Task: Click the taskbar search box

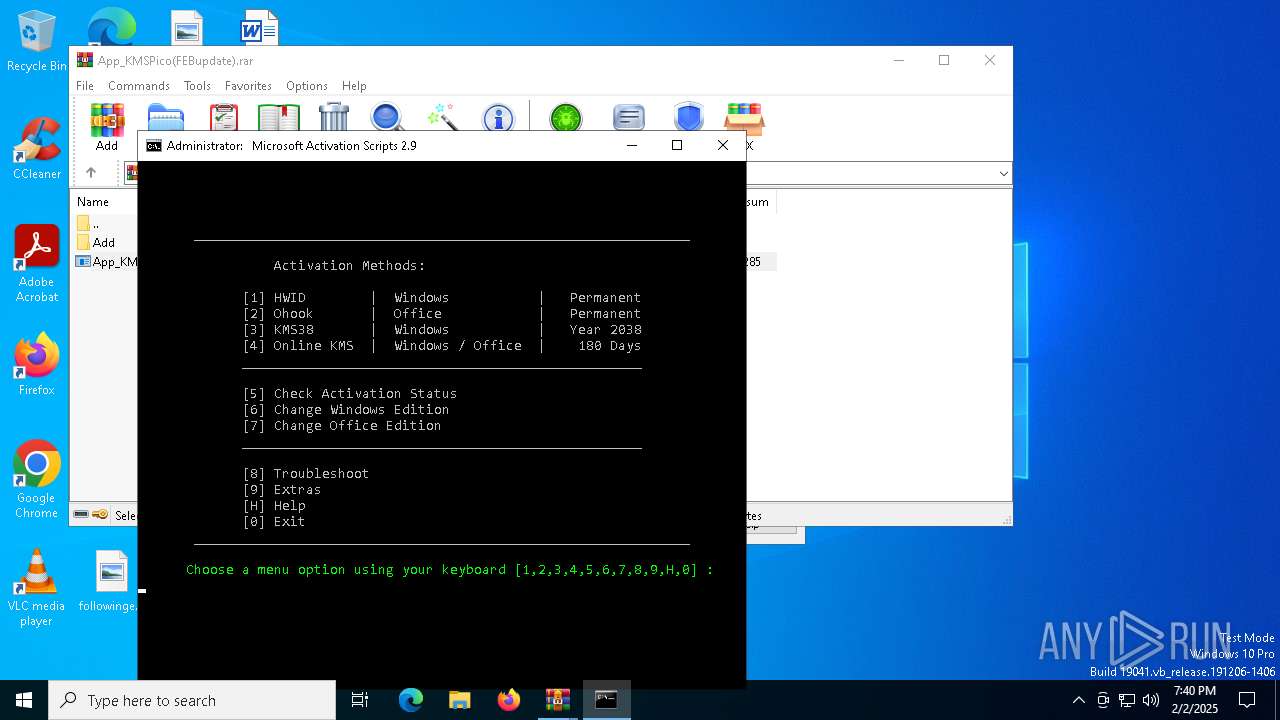Action: (x=192, y=700)
